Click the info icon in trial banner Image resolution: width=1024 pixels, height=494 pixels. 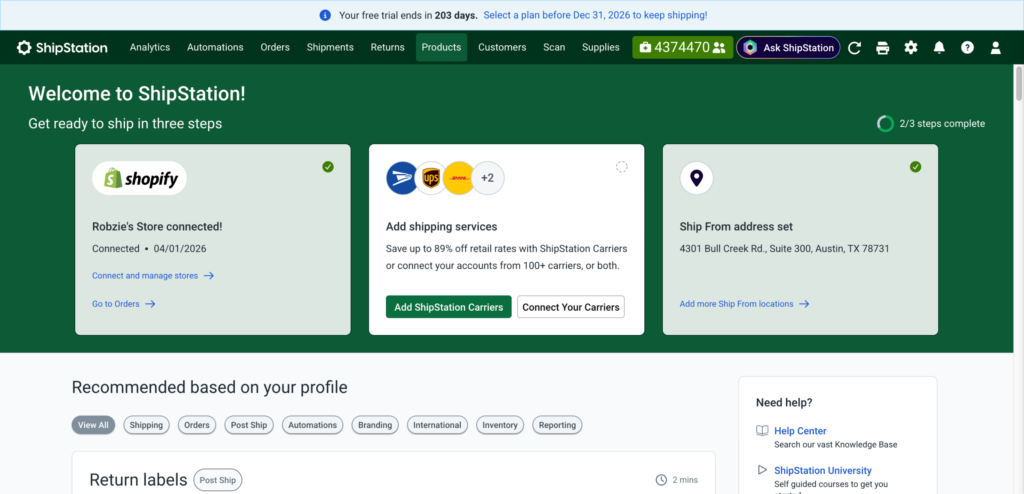[325, 15]
